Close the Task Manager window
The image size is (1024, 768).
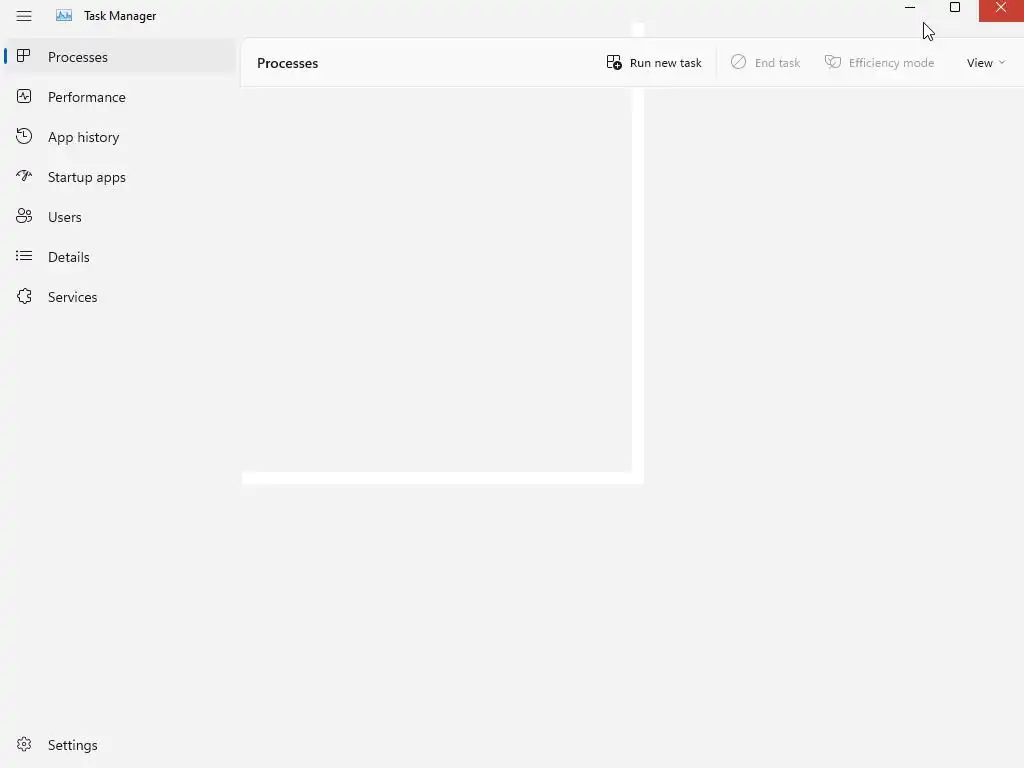pos(1000,8)
